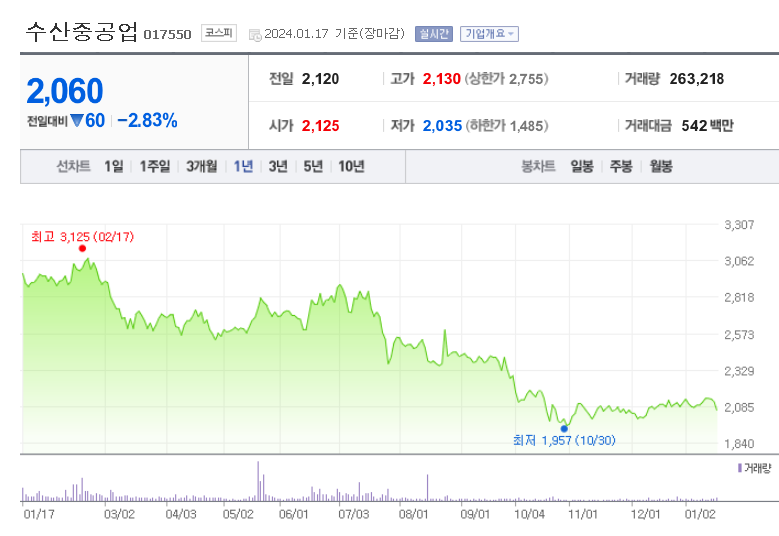
Task: Click the current price 2,060
Action: click(65, 91)
